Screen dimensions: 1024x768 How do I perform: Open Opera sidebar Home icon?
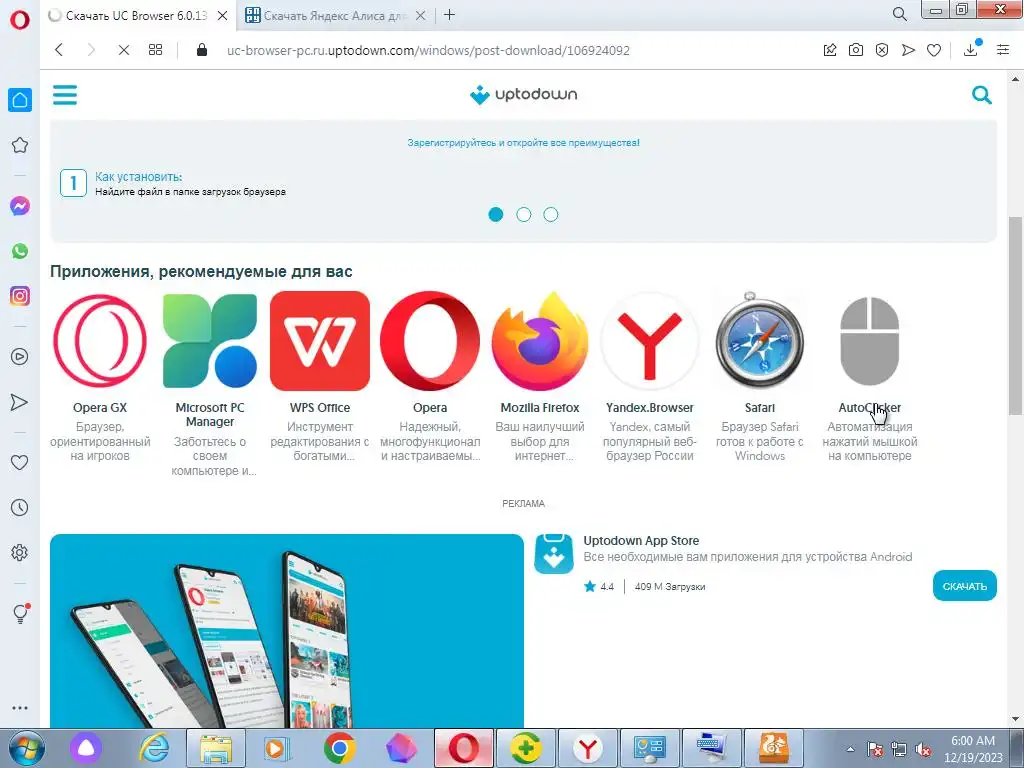coord(20,100)
